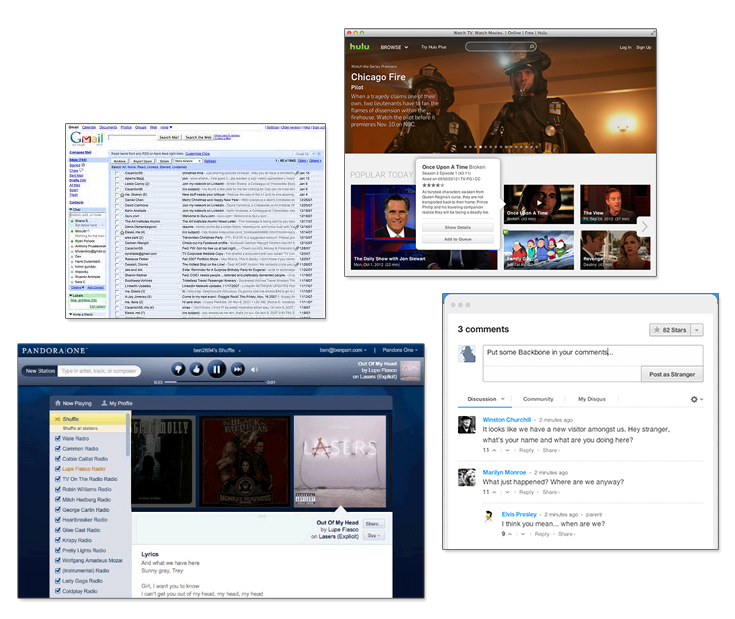Open the Lasers album cover

pyautogui.click(x=340, y=461)
